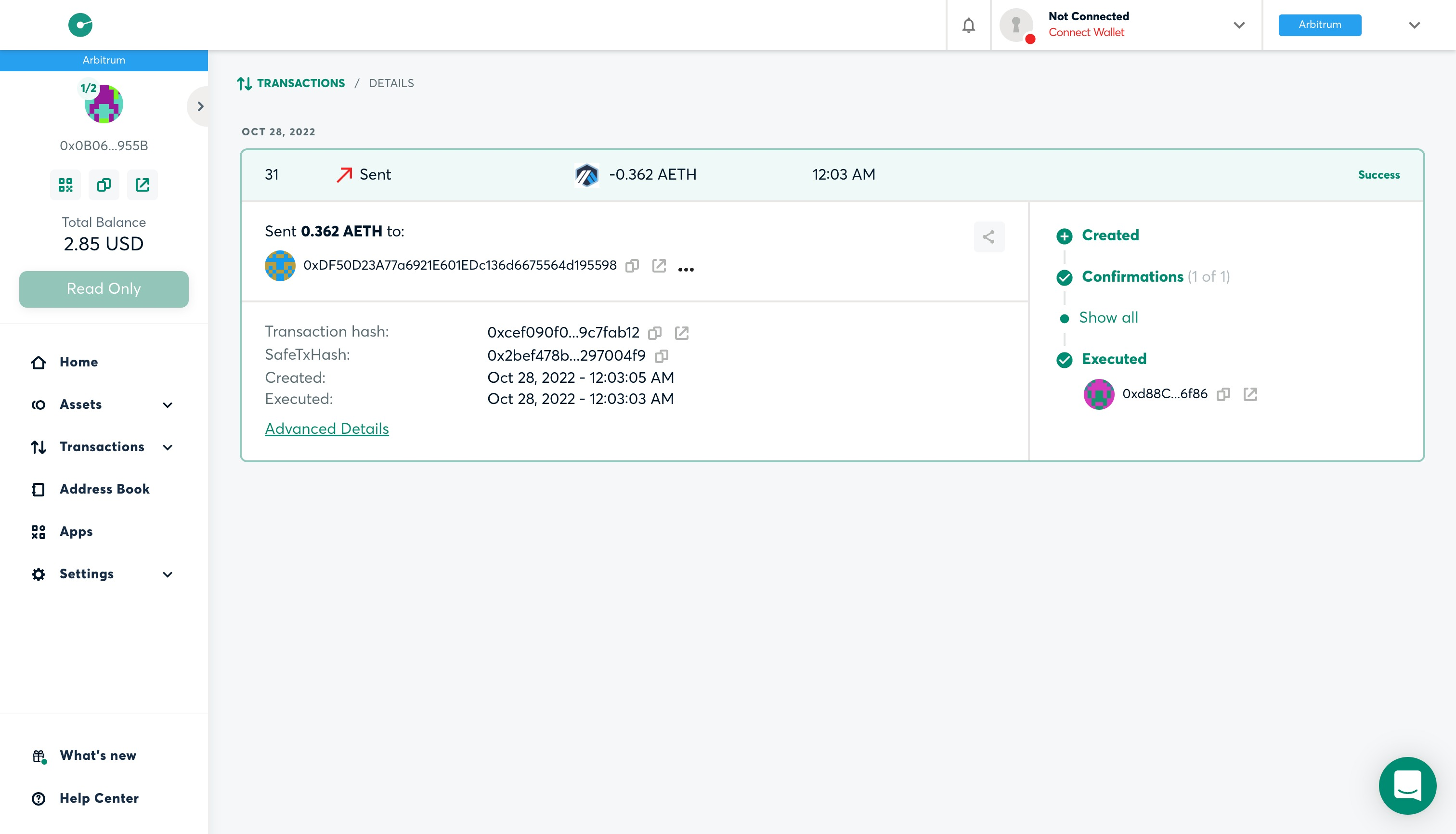Click Show all confirmations
The image size is (1456, 834).
(1108, 317)
